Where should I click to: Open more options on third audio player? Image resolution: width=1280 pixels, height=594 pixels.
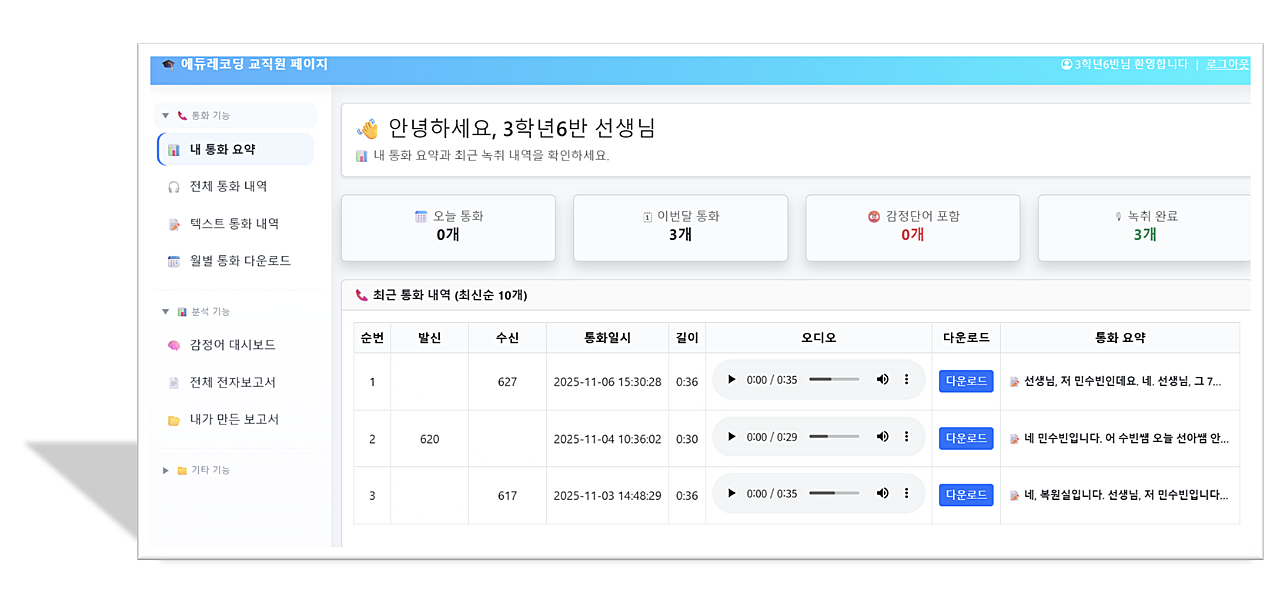[907, 494]
